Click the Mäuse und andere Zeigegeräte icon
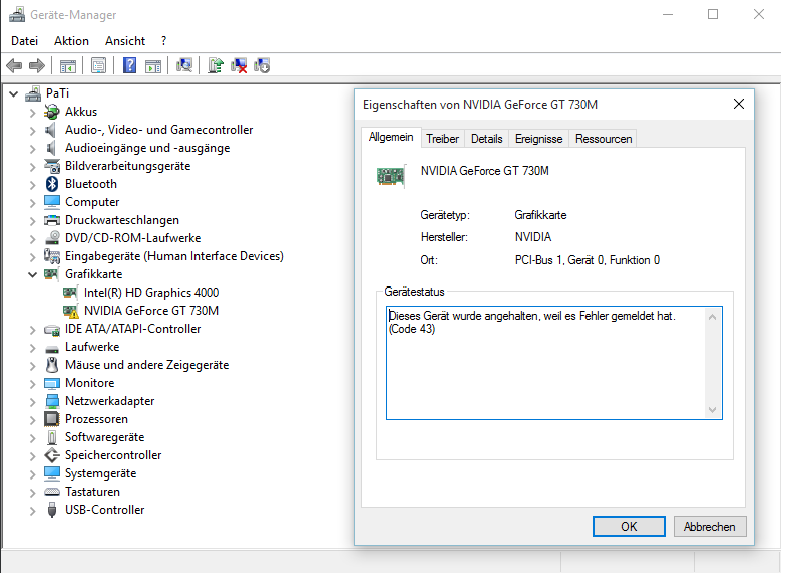 tap(52, 365)
